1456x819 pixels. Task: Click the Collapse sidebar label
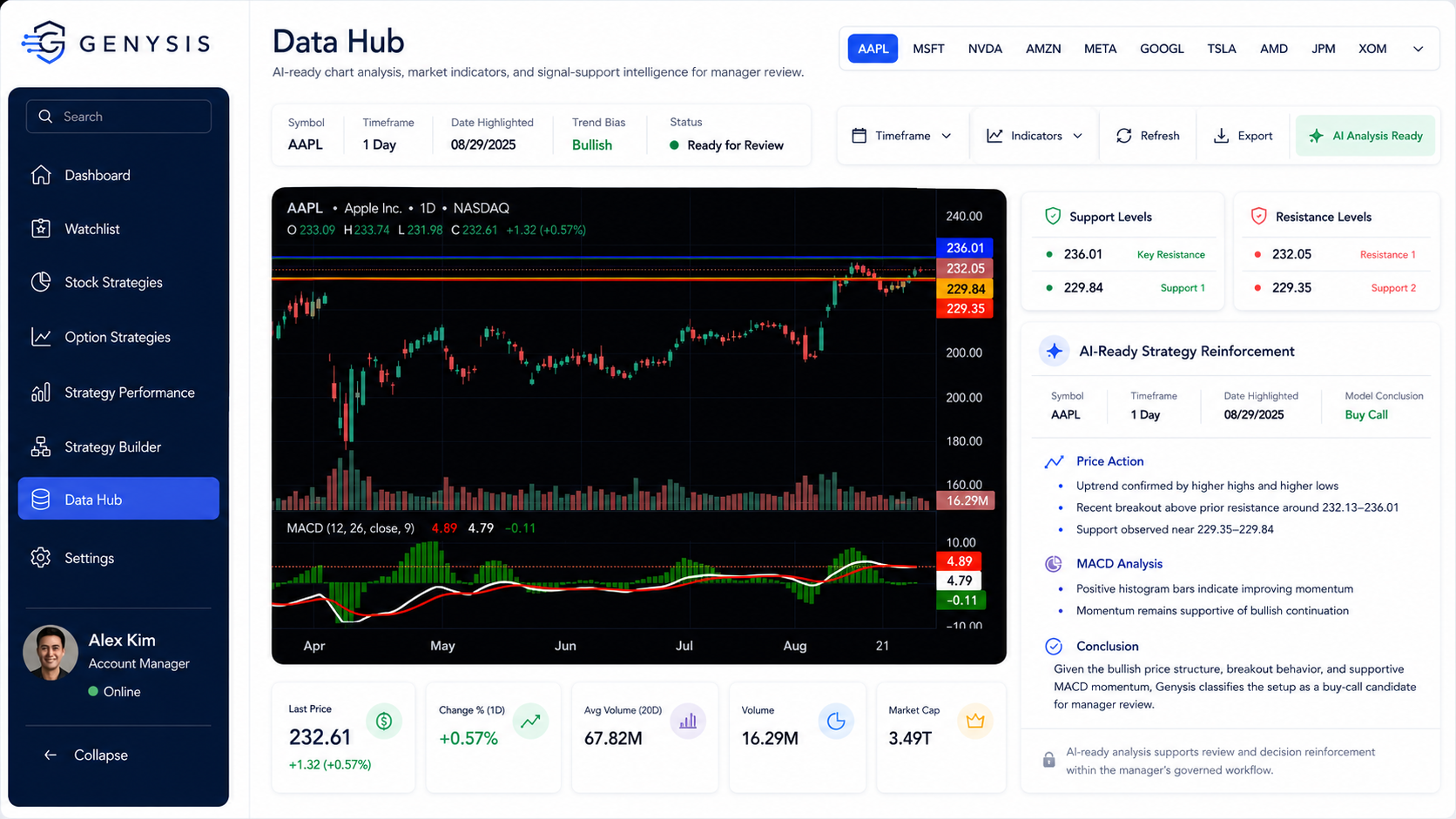101,755
